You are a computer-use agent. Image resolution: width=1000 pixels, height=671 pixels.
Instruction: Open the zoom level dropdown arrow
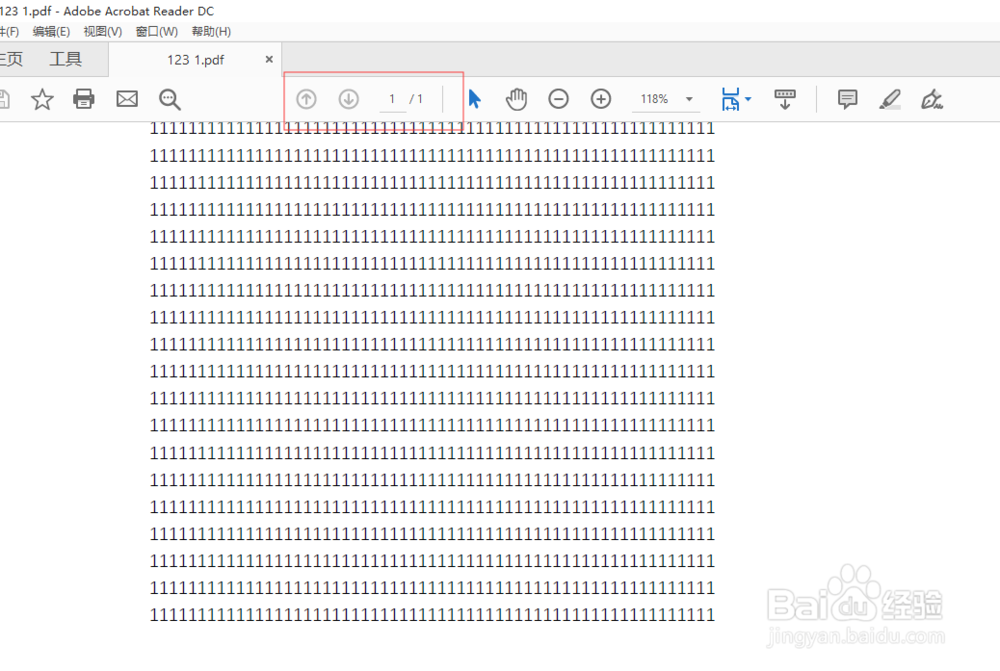tap(689, 100)
